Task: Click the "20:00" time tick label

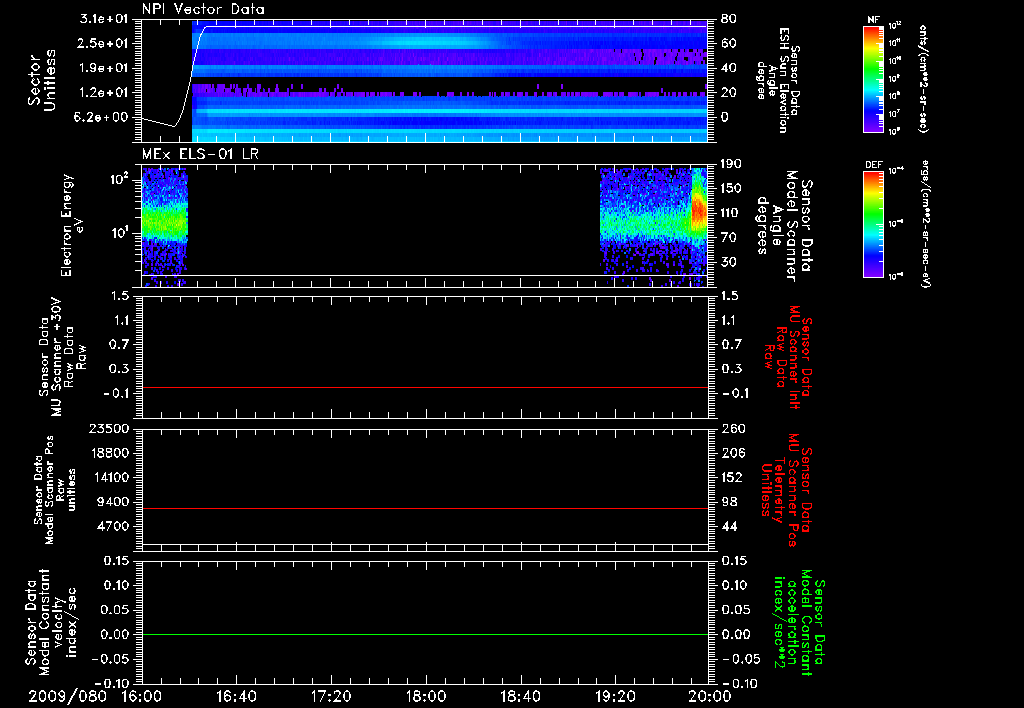Action: tap(710, 696)
